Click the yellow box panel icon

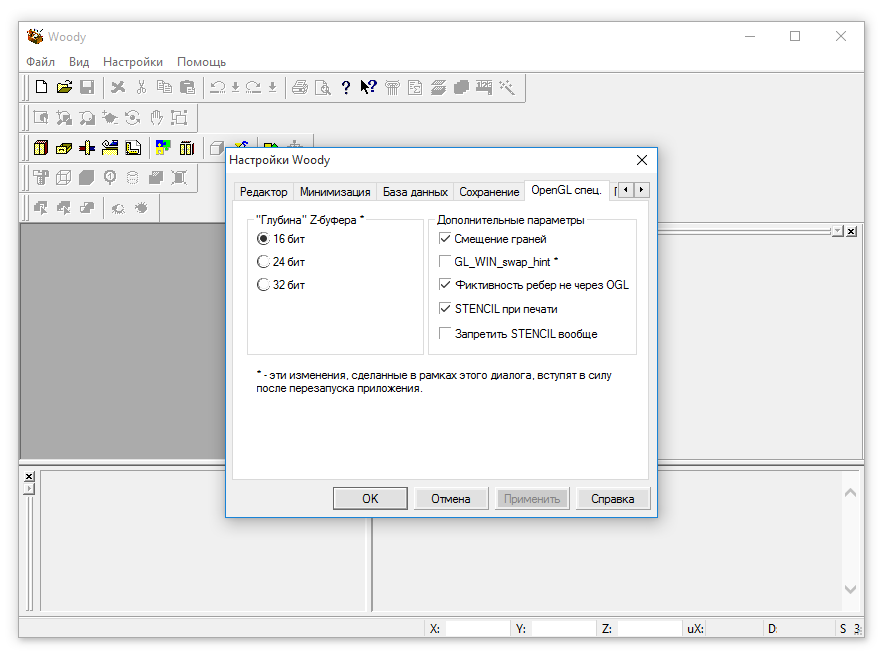pyautogui.click(x=64, y=148)
